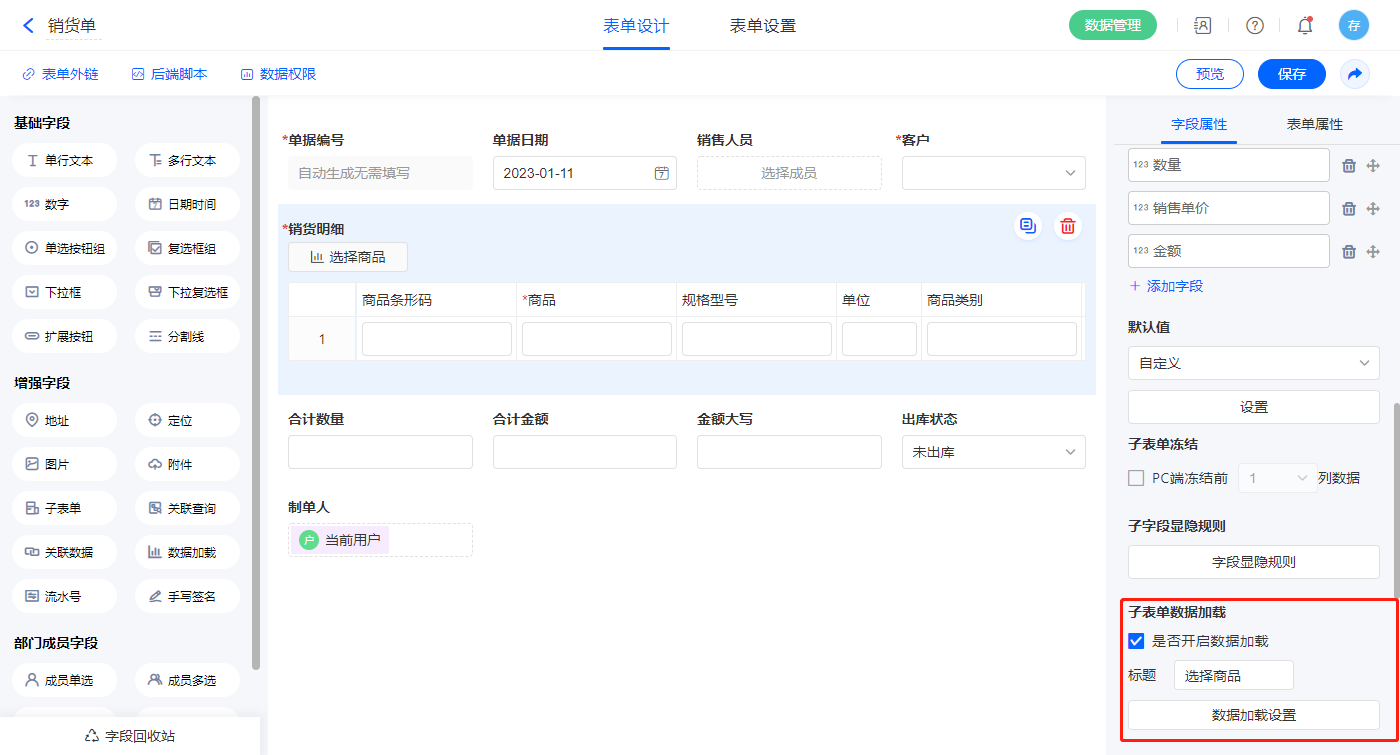Open the help question mark icon
The image size is (1400, 755).
1254,26
